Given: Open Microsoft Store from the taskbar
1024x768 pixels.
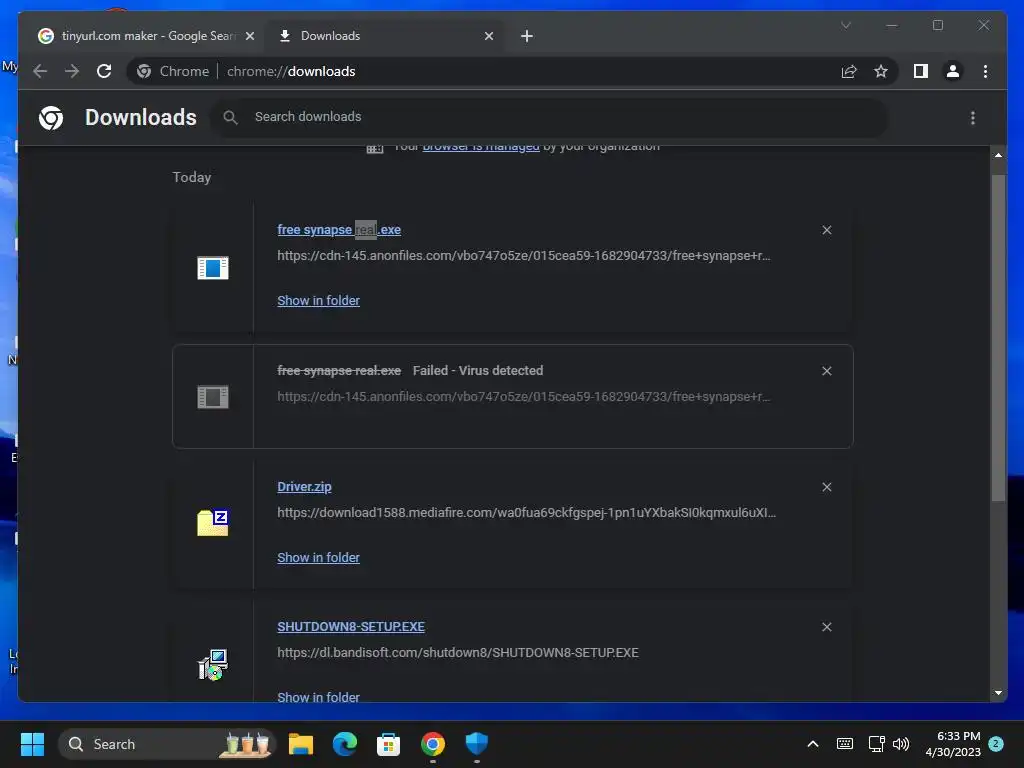Looking at the screenshot, I should (389, 744).
